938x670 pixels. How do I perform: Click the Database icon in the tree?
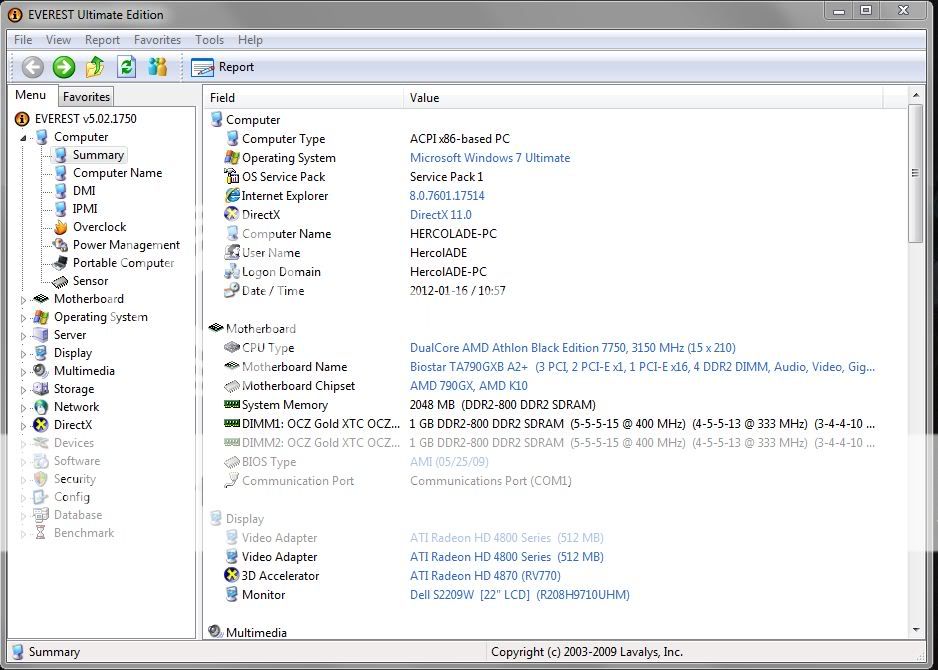41,514
